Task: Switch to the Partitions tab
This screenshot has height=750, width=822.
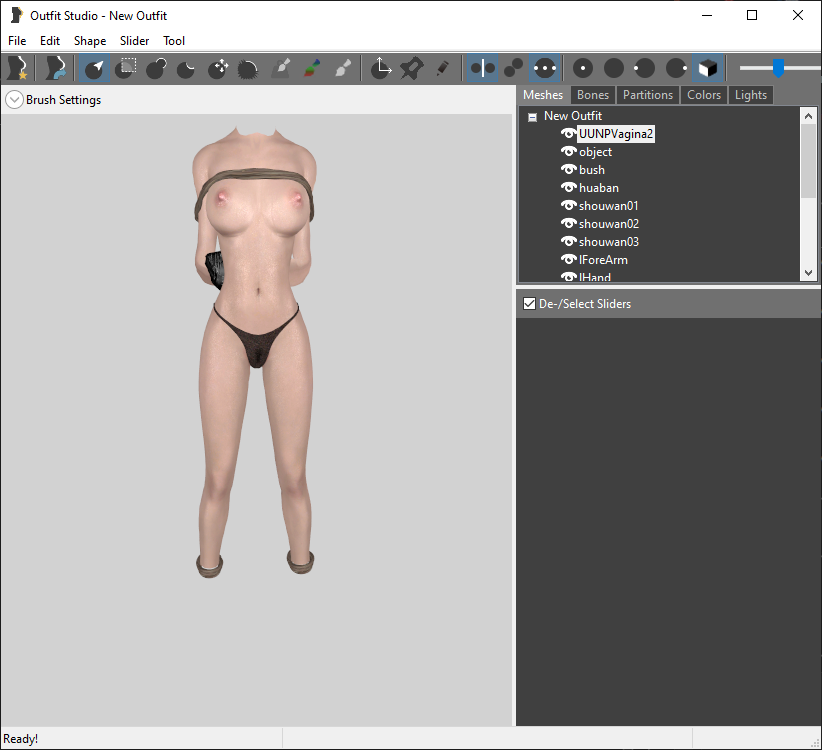Action: point(648,95)
